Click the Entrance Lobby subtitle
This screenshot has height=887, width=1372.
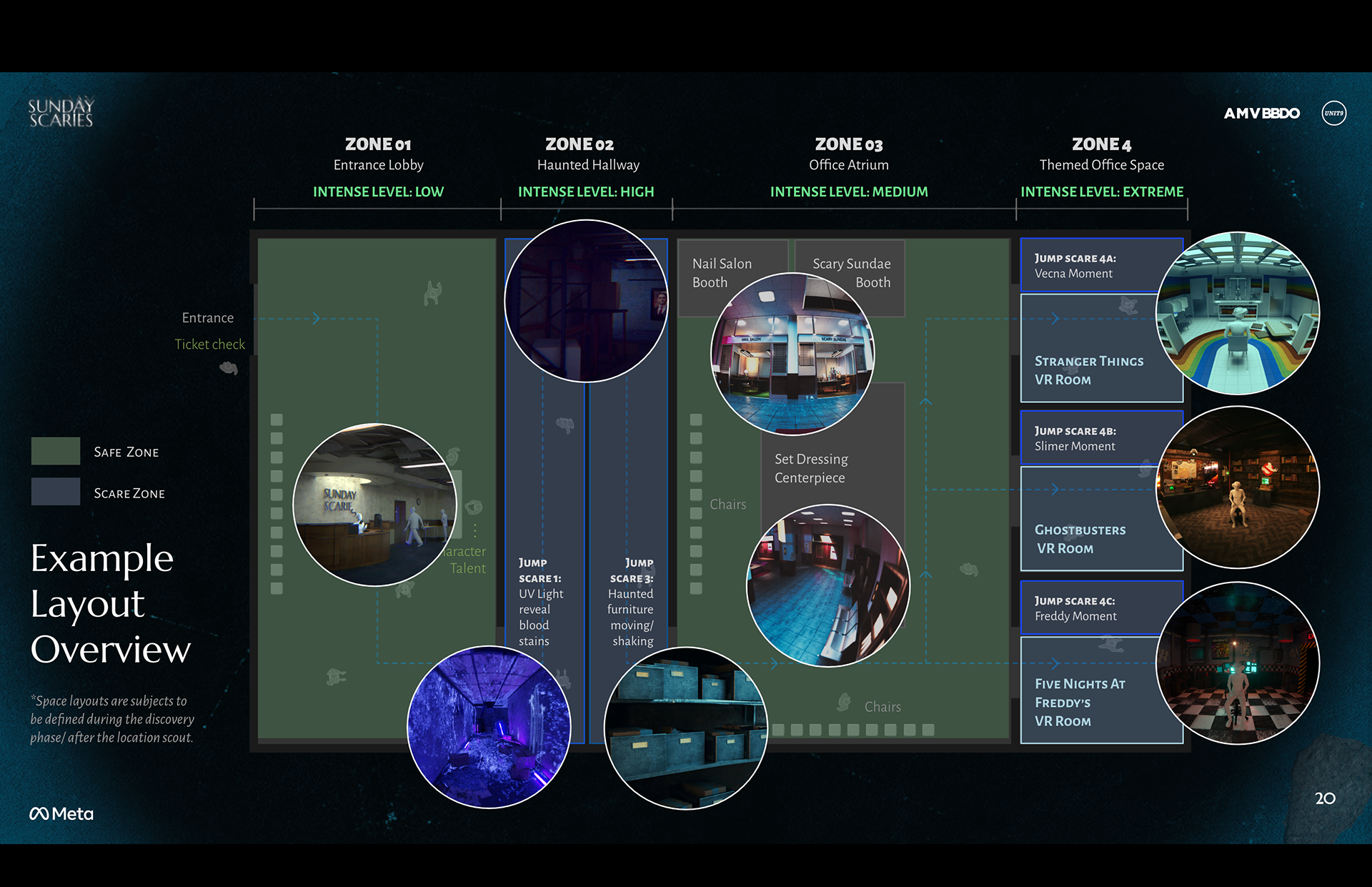[x=378, y=165]
